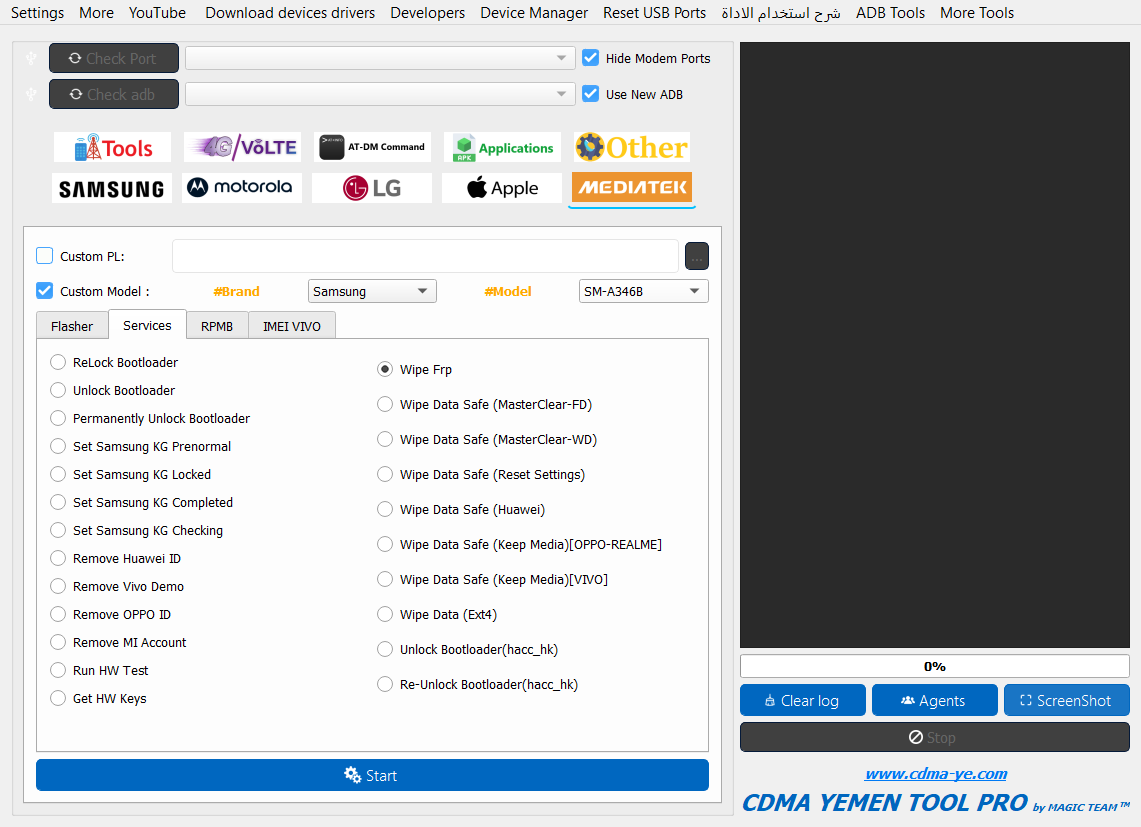This screenshot has width=1141, height=827.
Task: Expand the #Brand Samsung dropdown
Action: [372, 292]
